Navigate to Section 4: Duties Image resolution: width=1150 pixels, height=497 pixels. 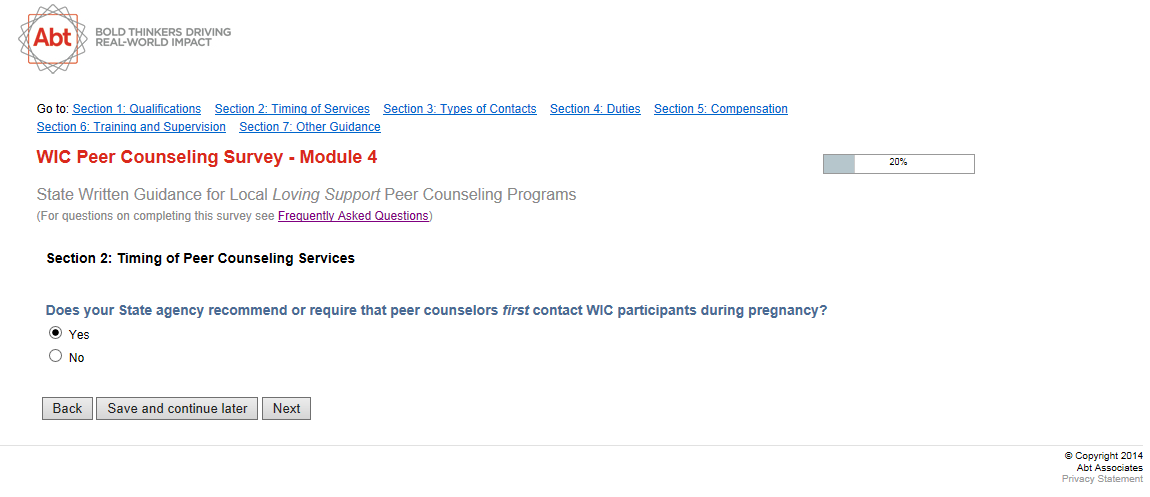[x=595, y=109]
